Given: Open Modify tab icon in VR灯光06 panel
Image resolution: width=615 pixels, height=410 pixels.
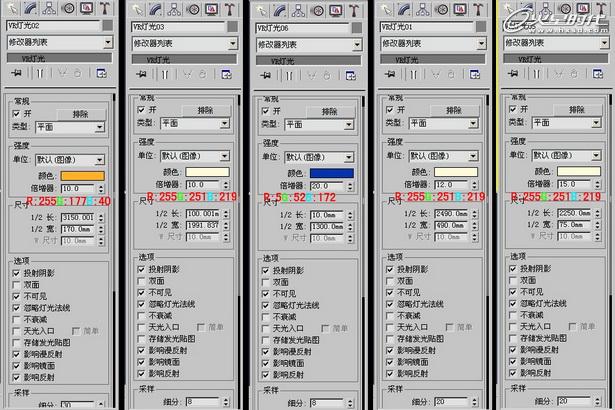Looking at the screenshot, I should click(280, 11).
